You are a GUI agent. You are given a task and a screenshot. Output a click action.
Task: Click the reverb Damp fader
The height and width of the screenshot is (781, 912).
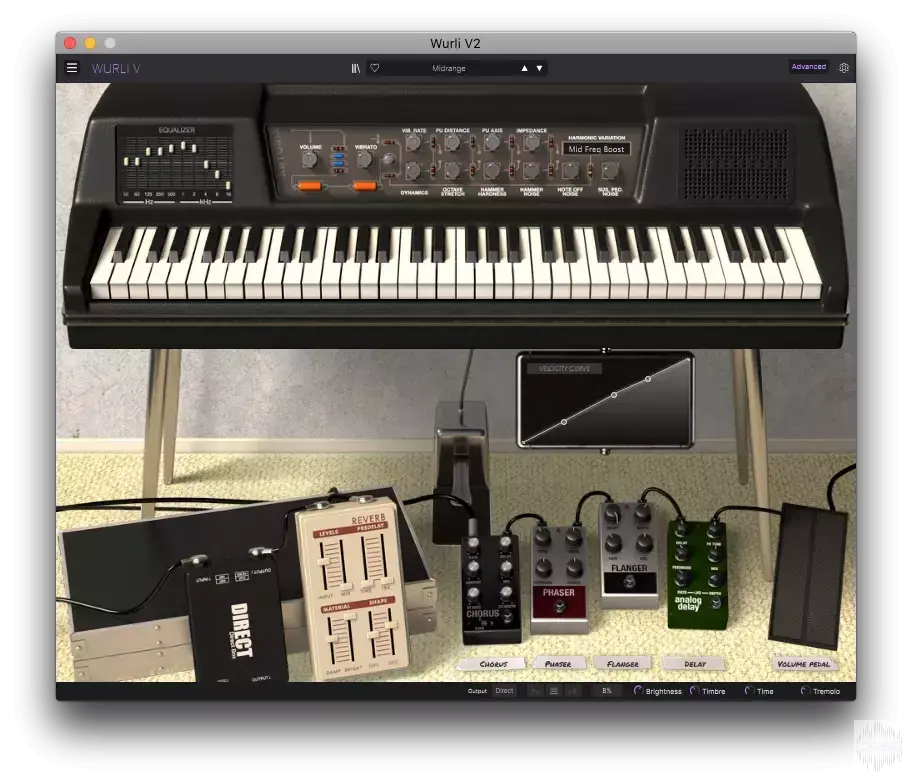(334, 639)
